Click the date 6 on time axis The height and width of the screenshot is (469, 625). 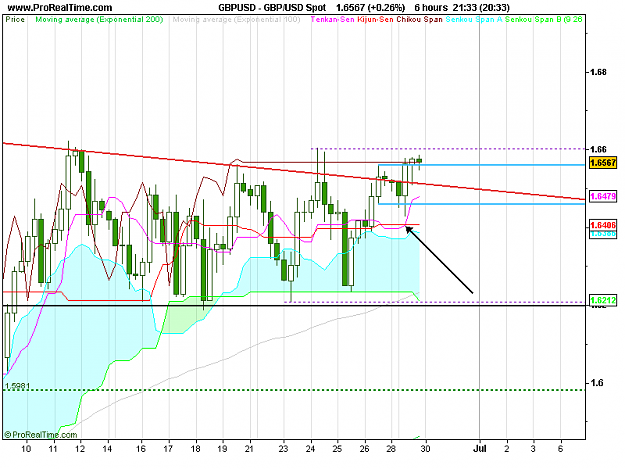560,449
